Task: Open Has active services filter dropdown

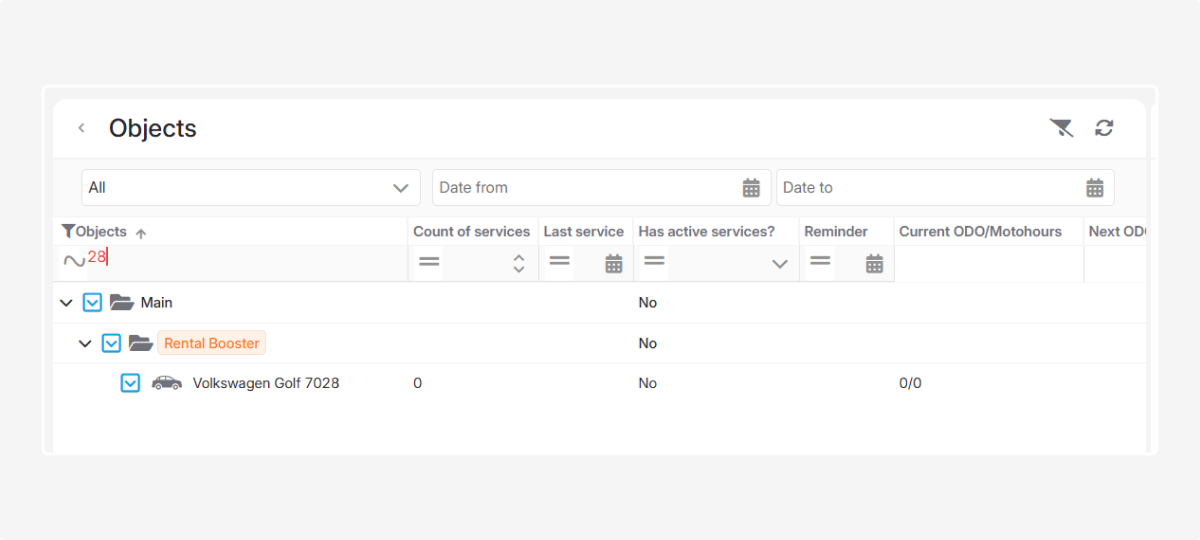Action: [x=780, y=264]
